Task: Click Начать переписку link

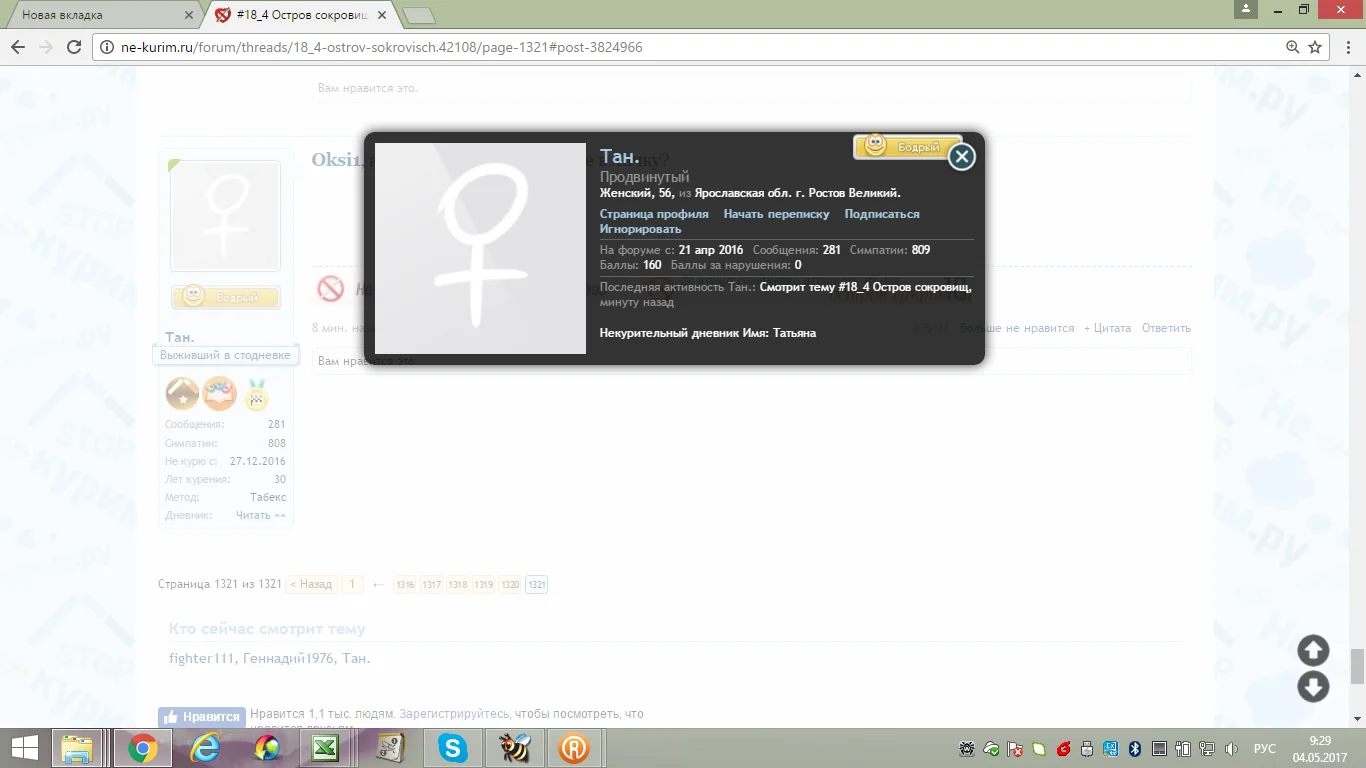Action: pyautogui.click(x=777, y=214)
